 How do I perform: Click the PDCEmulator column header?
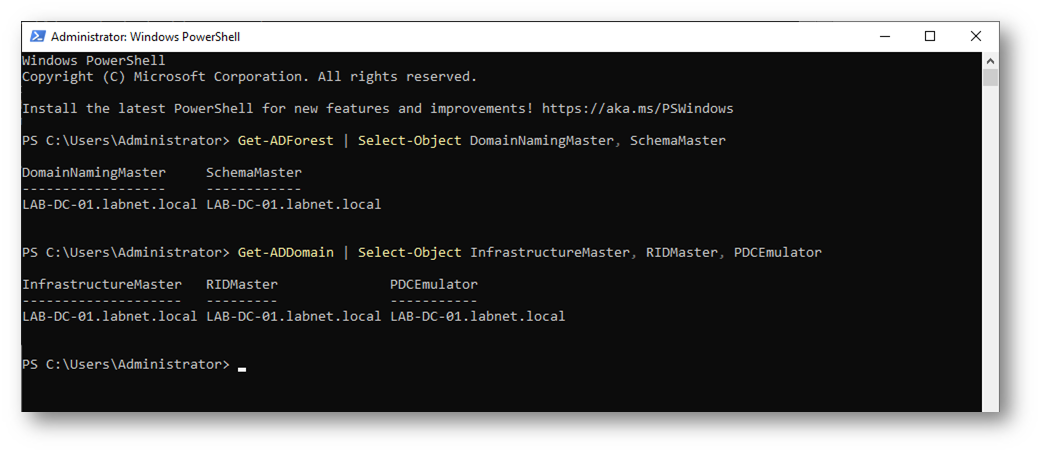(434, 284)
